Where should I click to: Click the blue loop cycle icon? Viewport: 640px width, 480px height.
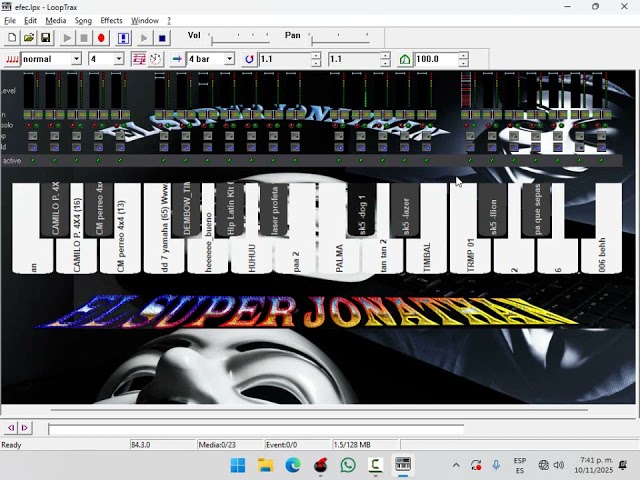click(x=249, y=59)
